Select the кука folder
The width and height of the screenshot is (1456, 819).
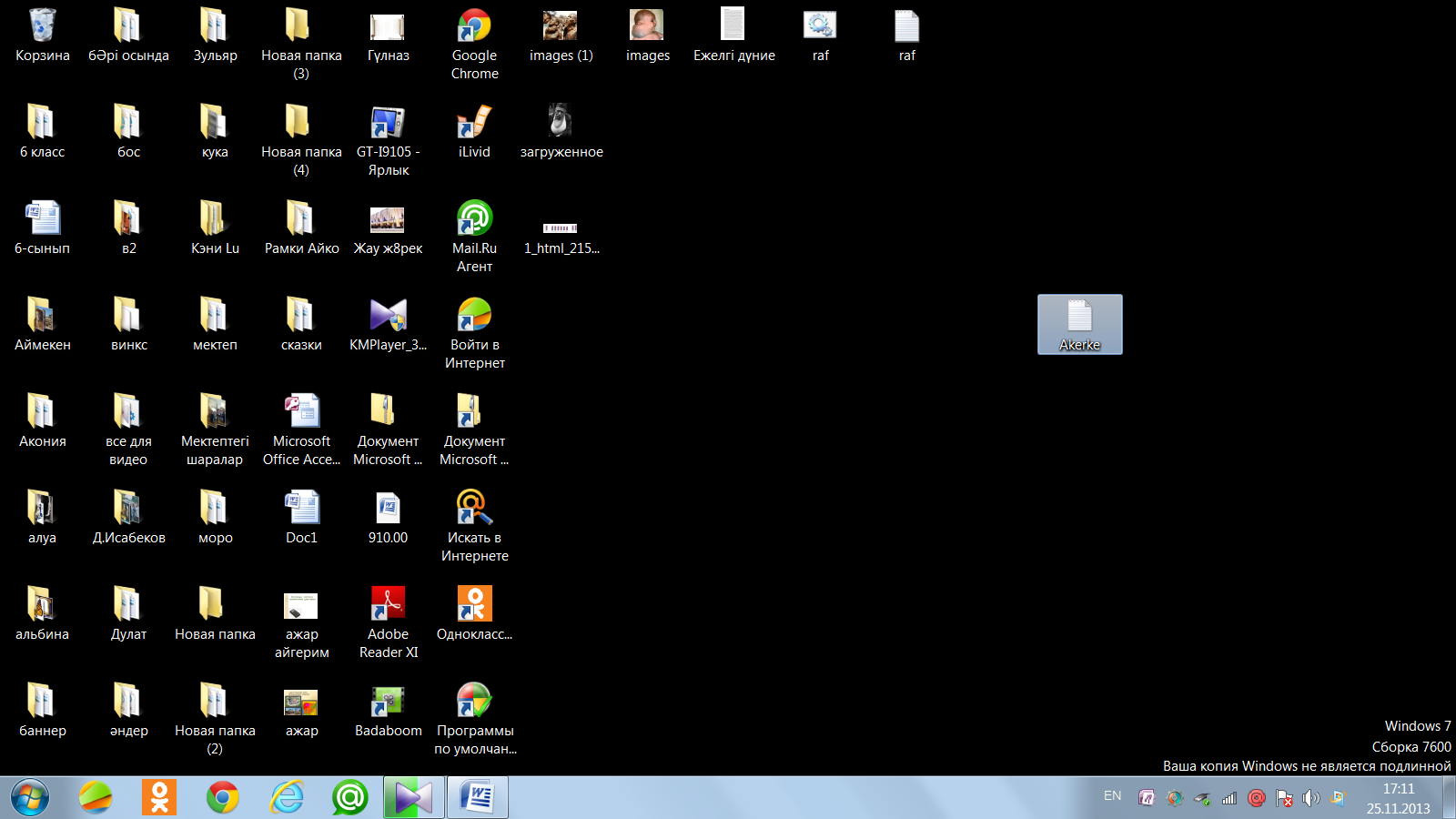click(215, 133)
